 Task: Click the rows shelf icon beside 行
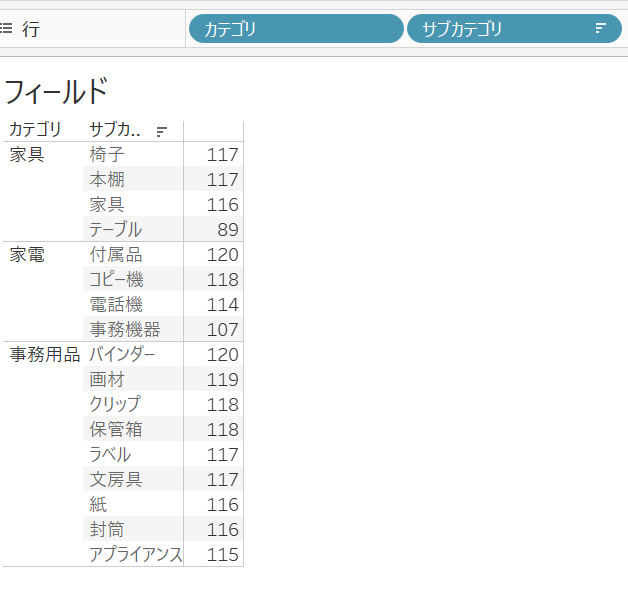tap(6, 28)
